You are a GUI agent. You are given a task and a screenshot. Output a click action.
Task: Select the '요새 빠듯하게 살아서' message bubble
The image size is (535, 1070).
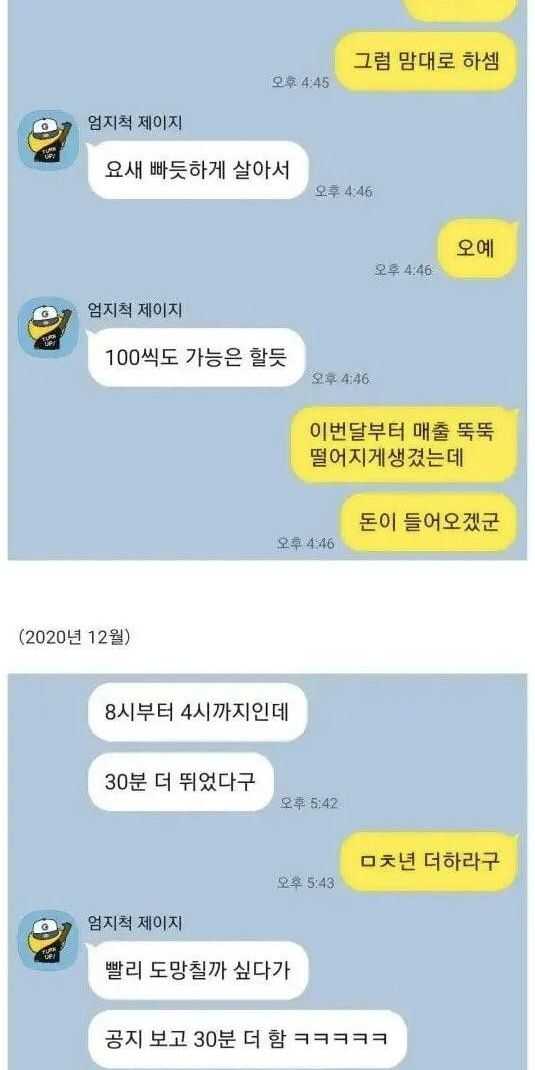coord(197,170)
